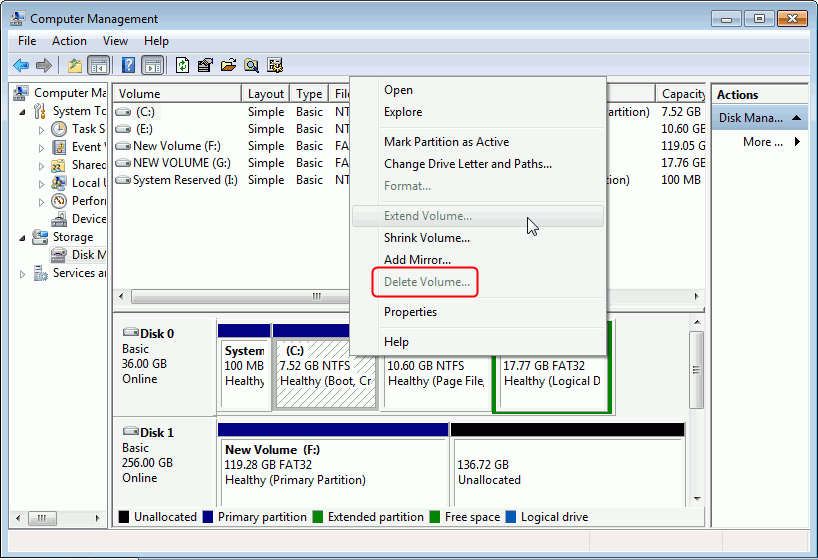
Task: Select the Device Manager tree icon
Action: click(59, 219)
